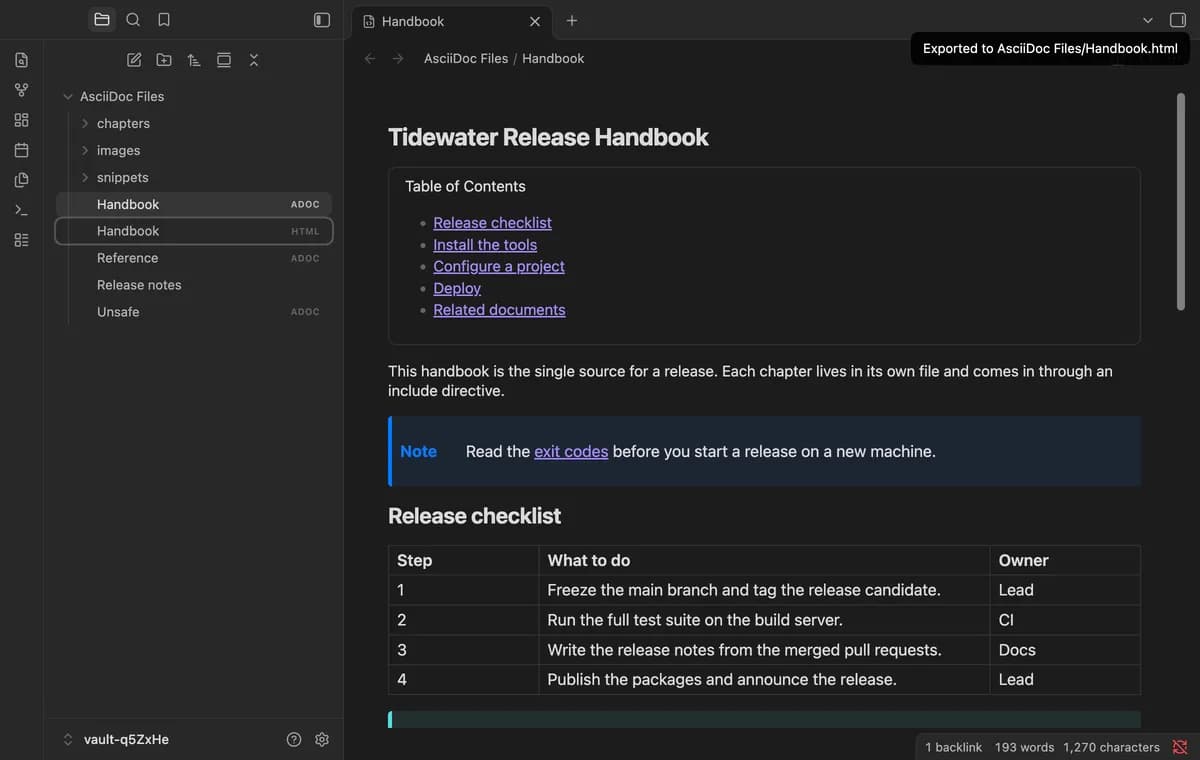This screenshot has height=760, width=1200.
Task: Create a new folder icon
Action: click(164, 60)
